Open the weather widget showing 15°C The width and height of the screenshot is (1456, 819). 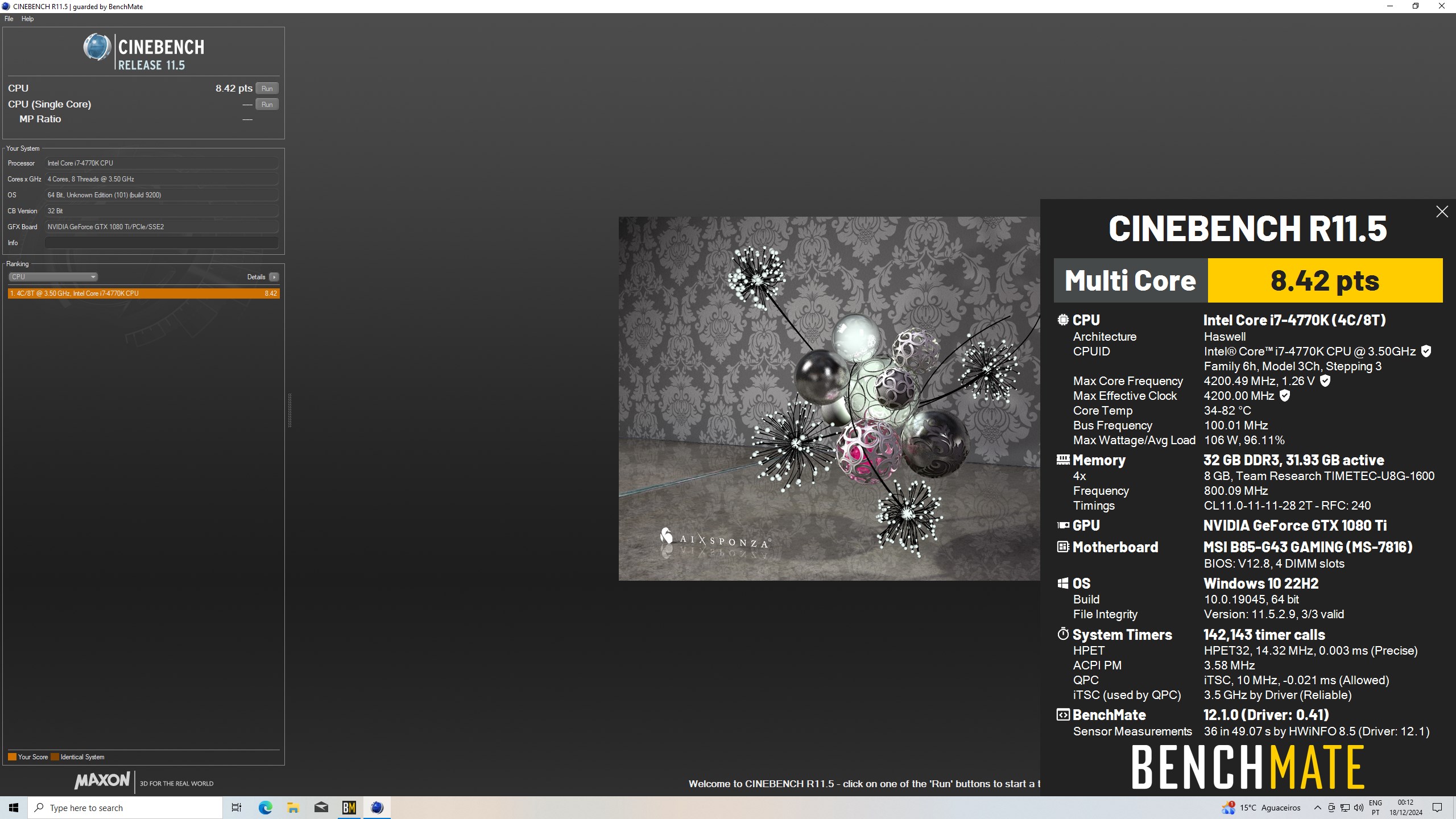1261,808
